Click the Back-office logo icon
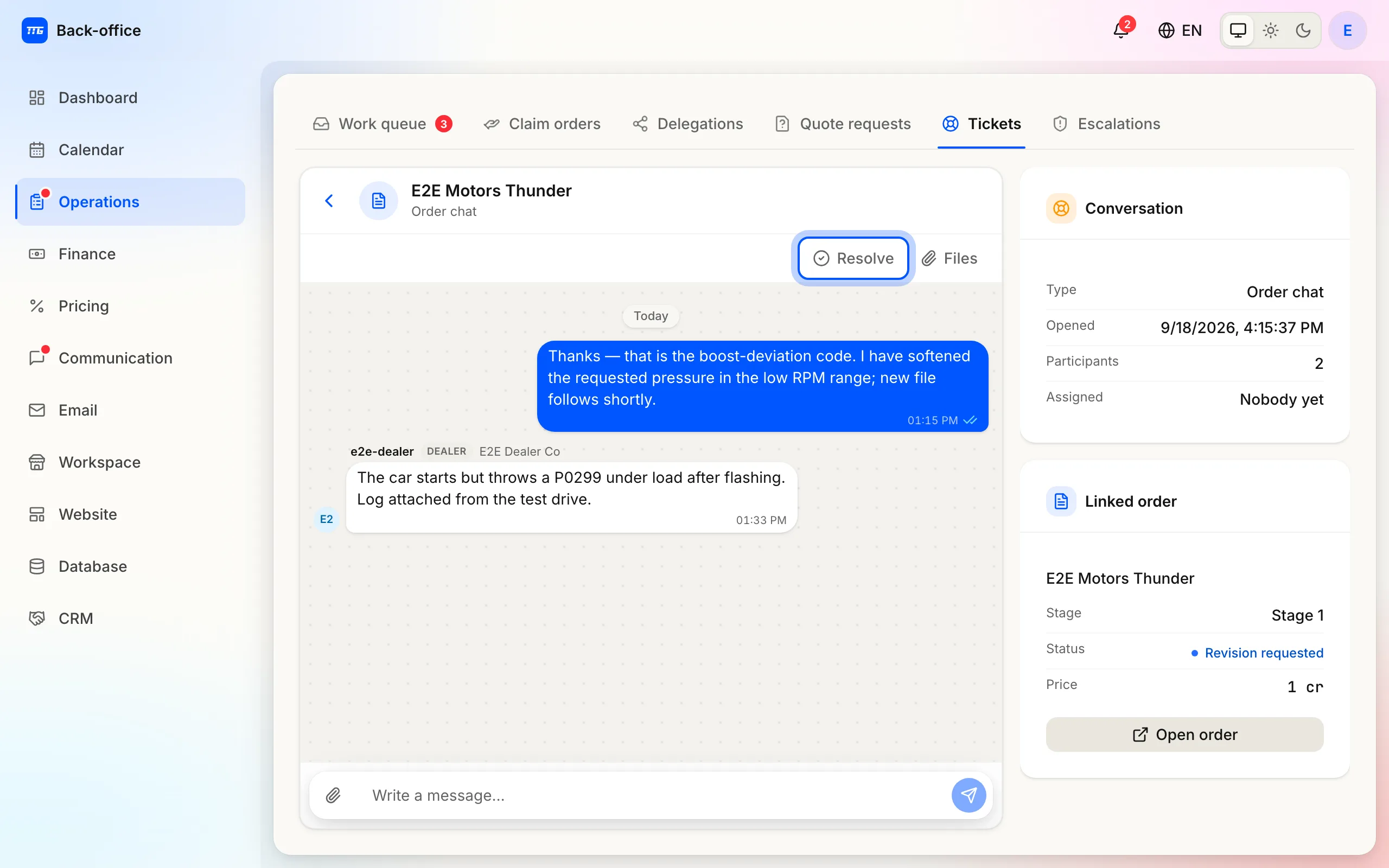Screen dimensions: 1389x868 pos(34,30)
